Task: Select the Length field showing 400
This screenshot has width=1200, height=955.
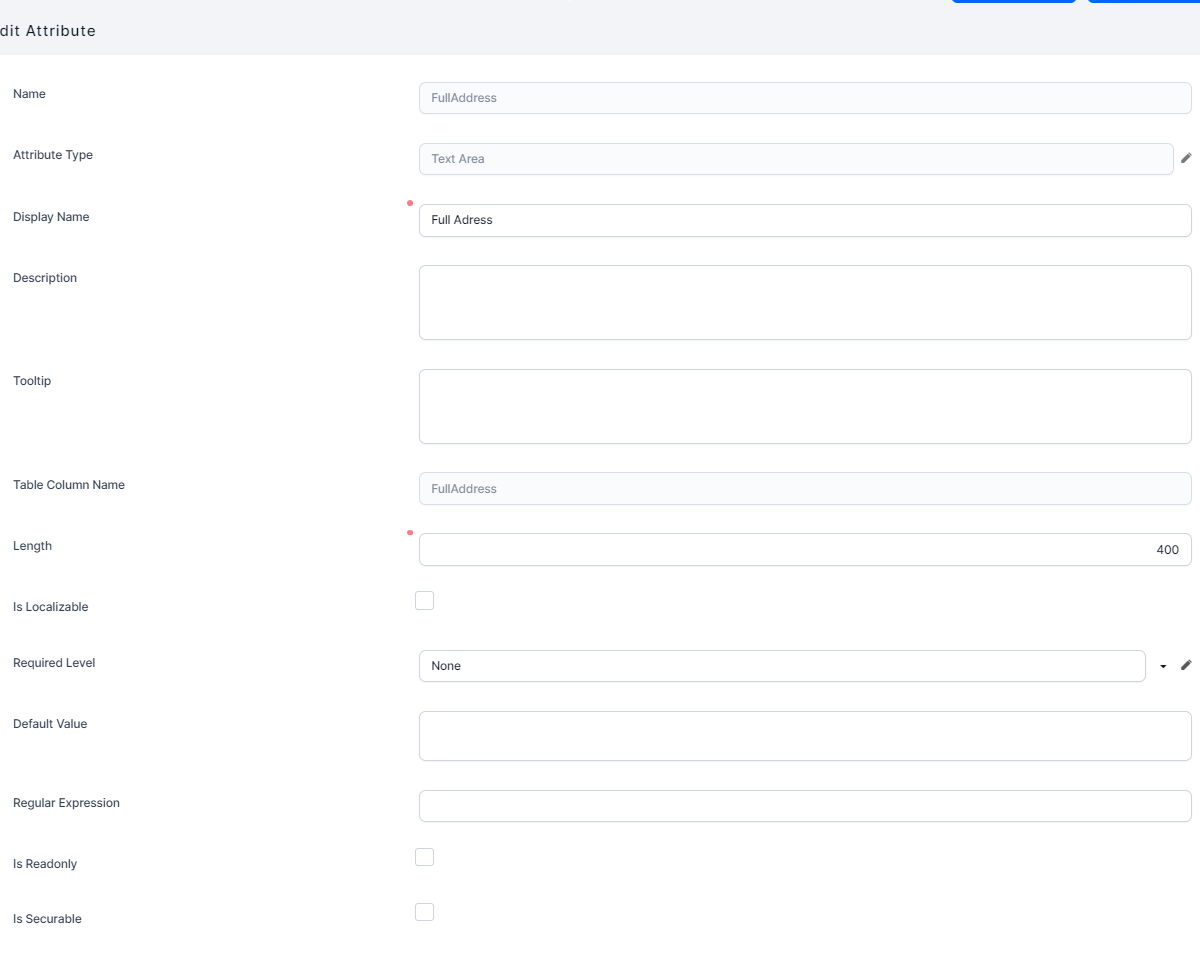Action: point(804,549)
